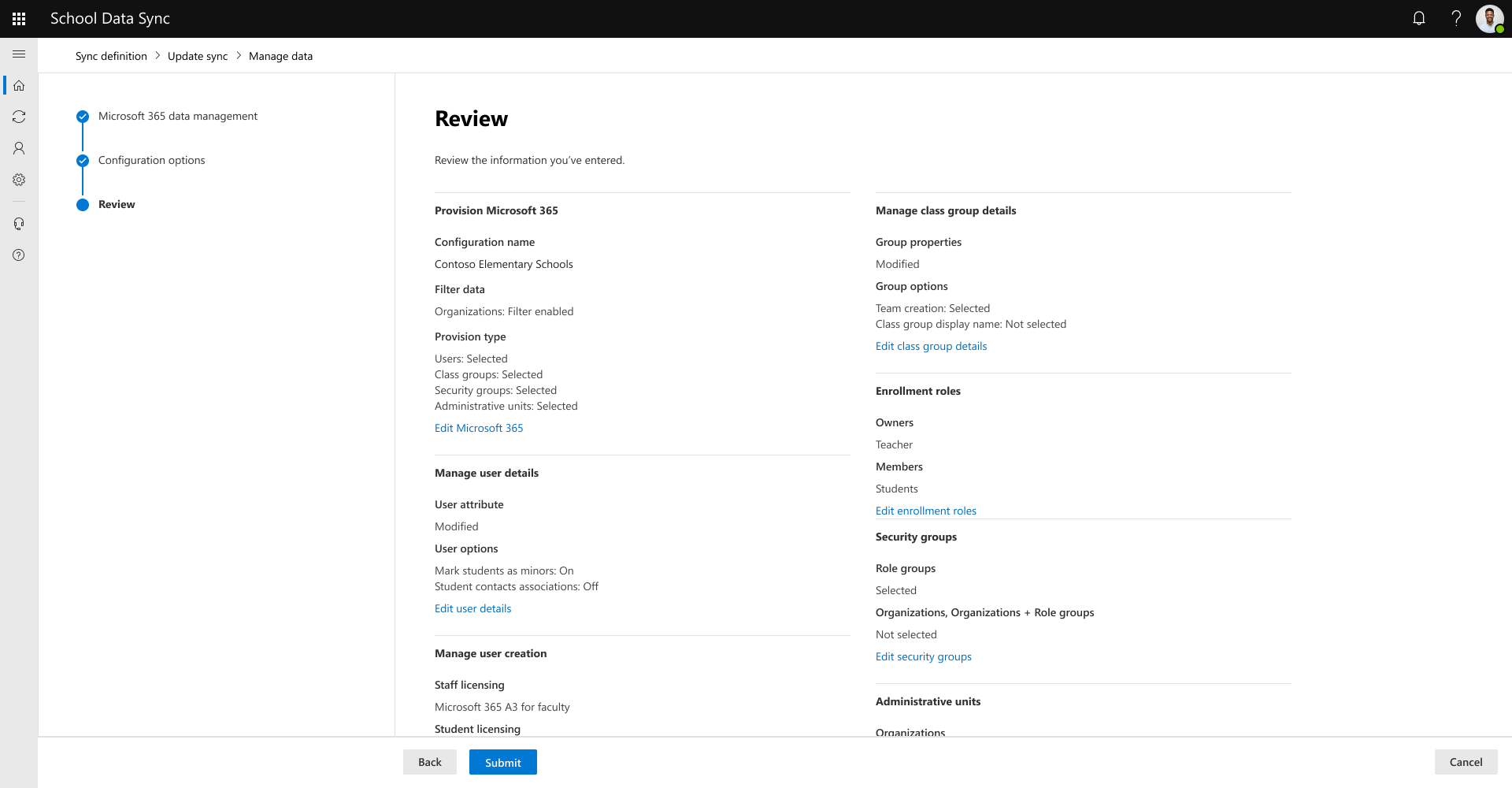Click the Role groups label

click(906, 568)
